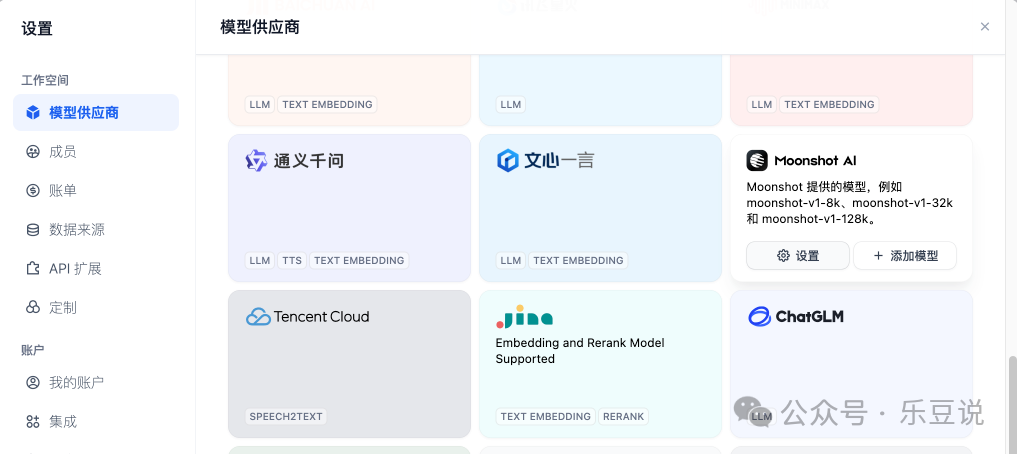
Task: Click the RERANK tag on Jina card
Action: point(625,417)
